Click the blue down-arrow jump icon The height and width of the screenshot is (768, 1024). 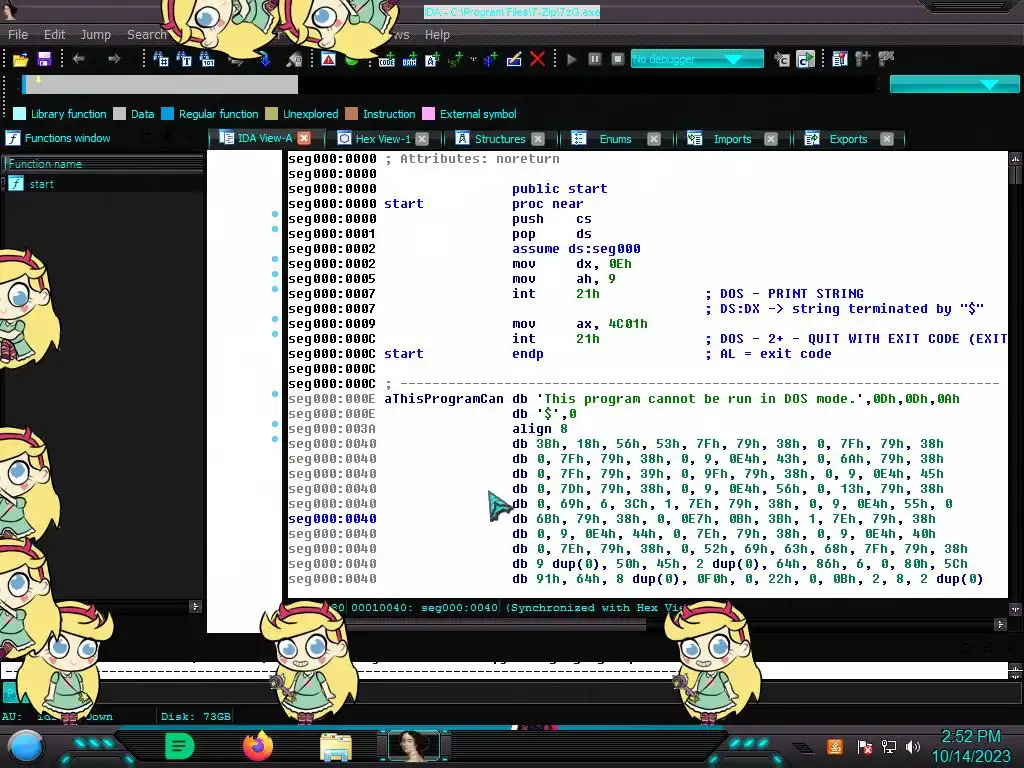[264, 59]
